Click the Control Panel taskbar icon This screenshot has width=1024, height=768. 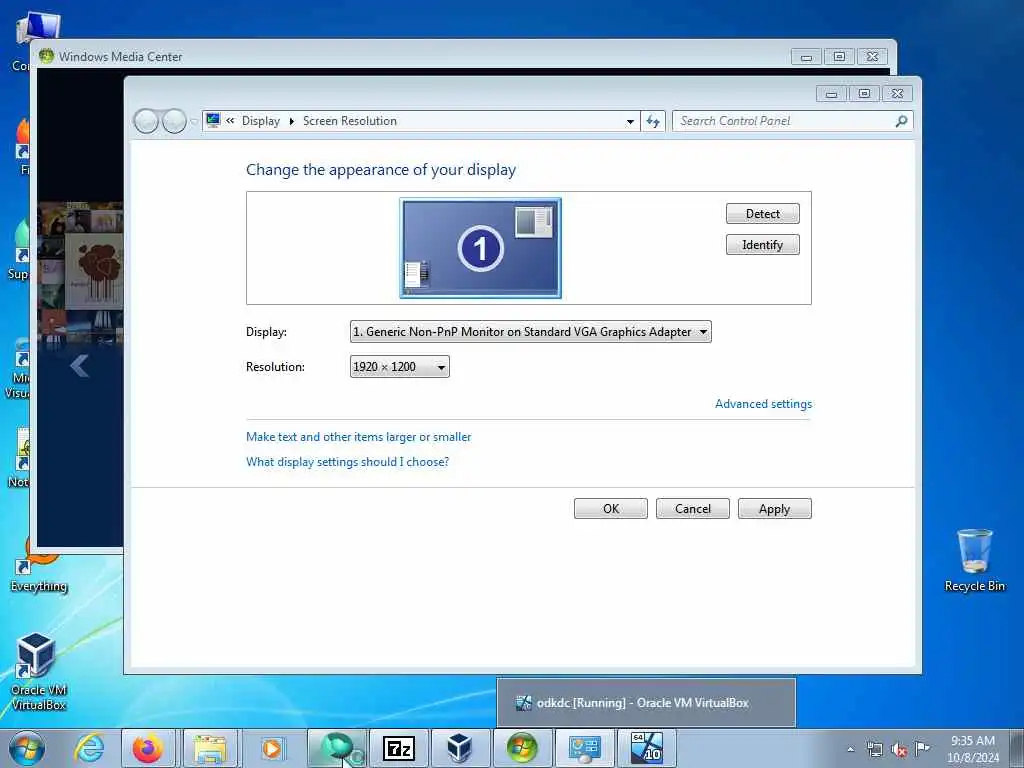pos(584,748)
